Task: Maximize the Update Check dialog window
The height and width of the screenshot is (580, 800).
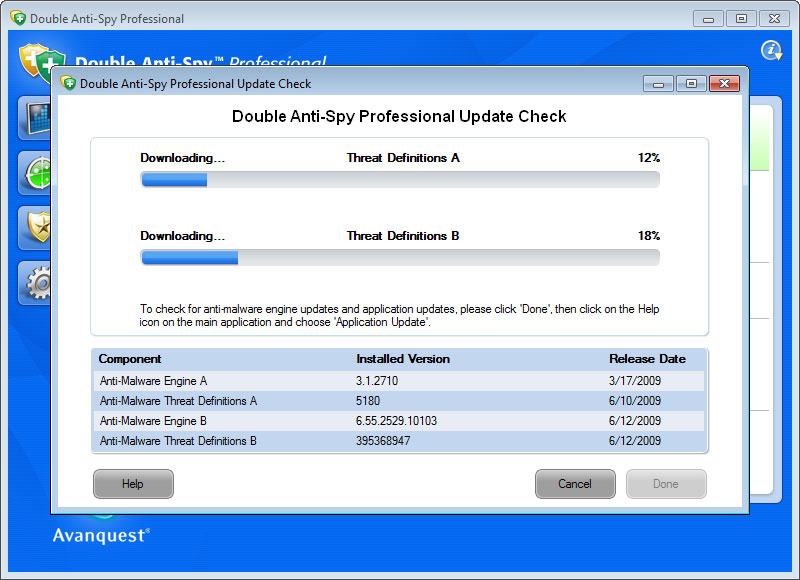Action: click(x=690, y=84)
